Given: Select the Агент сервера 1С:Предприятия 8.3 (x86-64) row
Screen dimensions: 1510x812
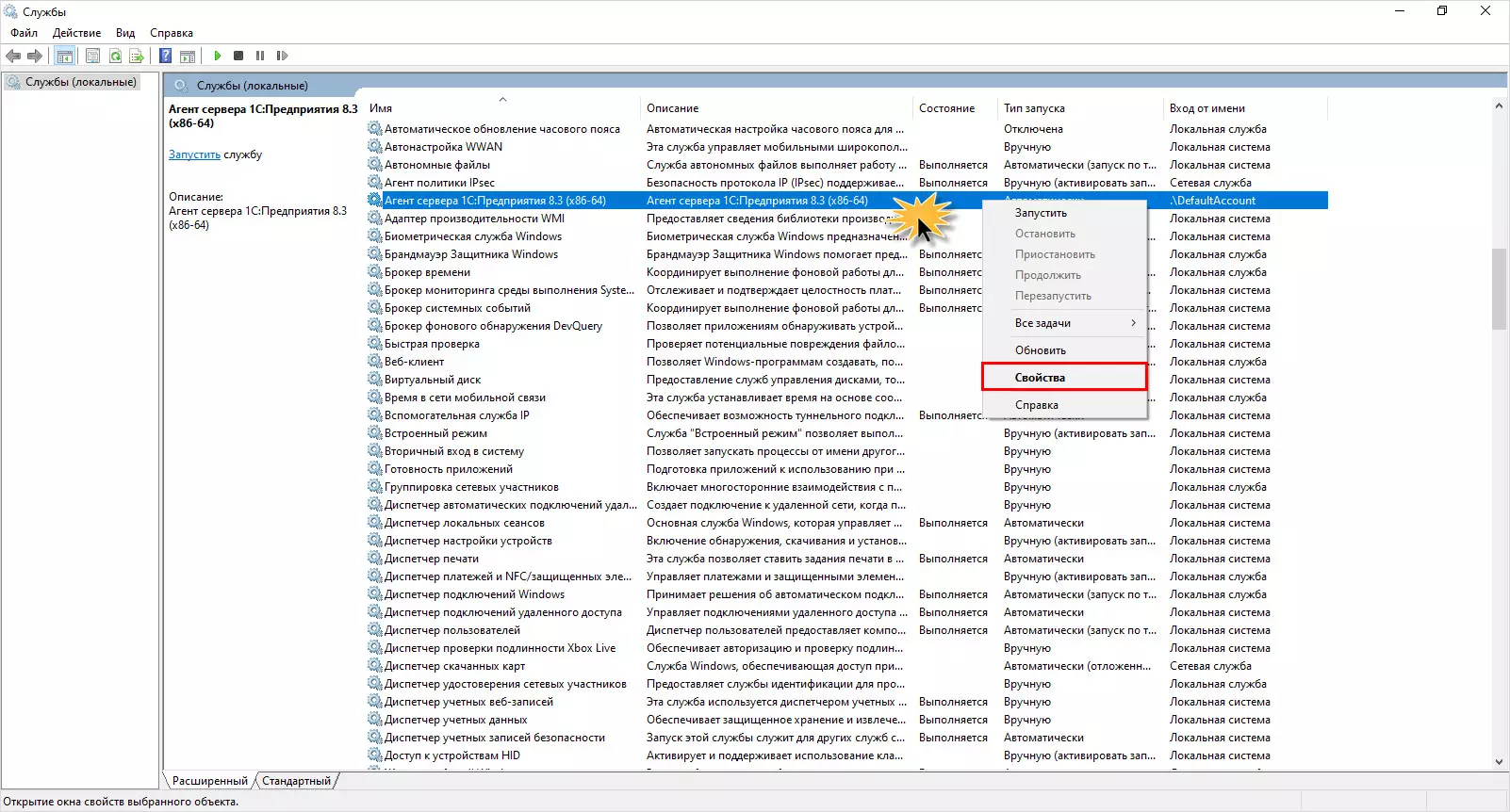Looking at the screenshot, I should (846, 201).
